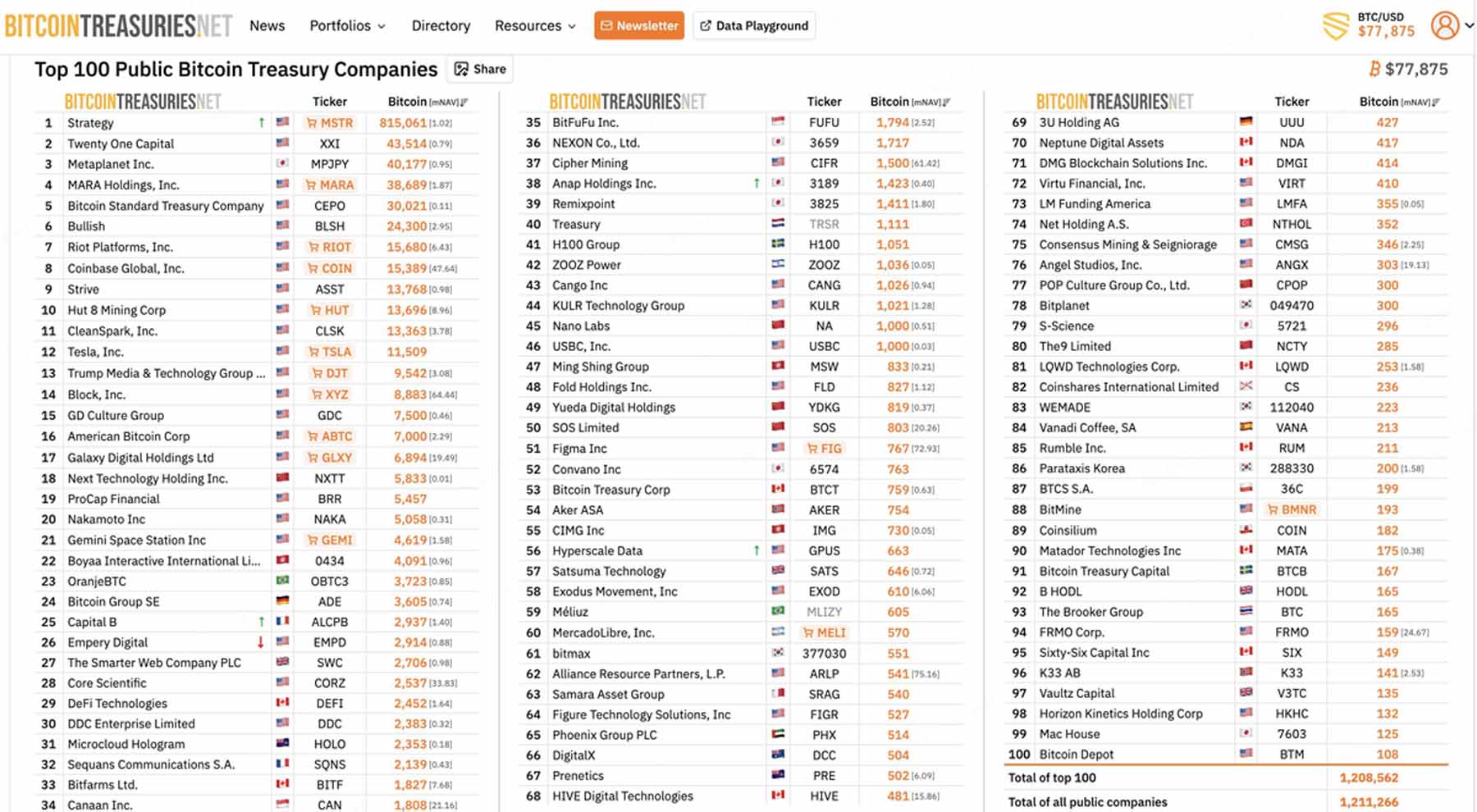Open the Twenty One Capital company page
1477x812 pixels.
click(121, 144)
